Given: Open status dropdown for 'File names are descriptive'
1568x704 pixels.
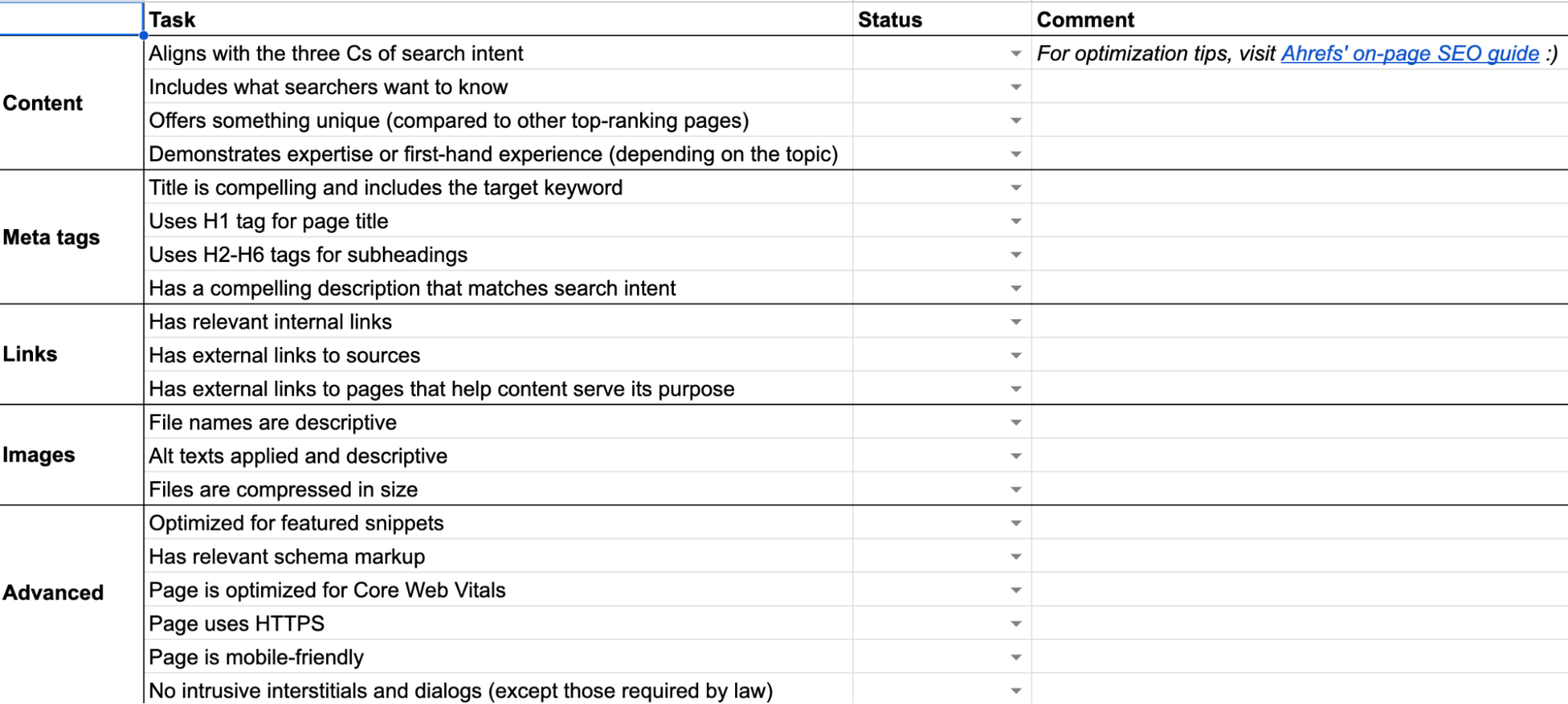Looking at the screenshot, I should pos(1016,423).
